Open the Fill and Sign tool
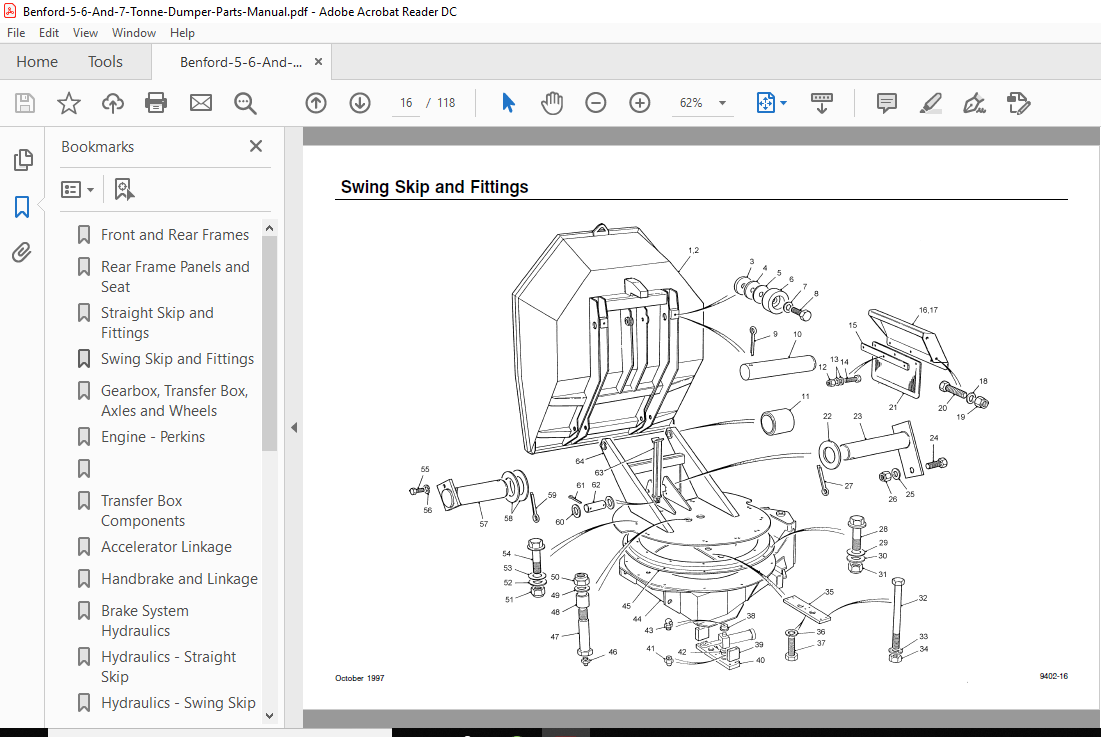1101x737 pixels. (x=974, y=103)
